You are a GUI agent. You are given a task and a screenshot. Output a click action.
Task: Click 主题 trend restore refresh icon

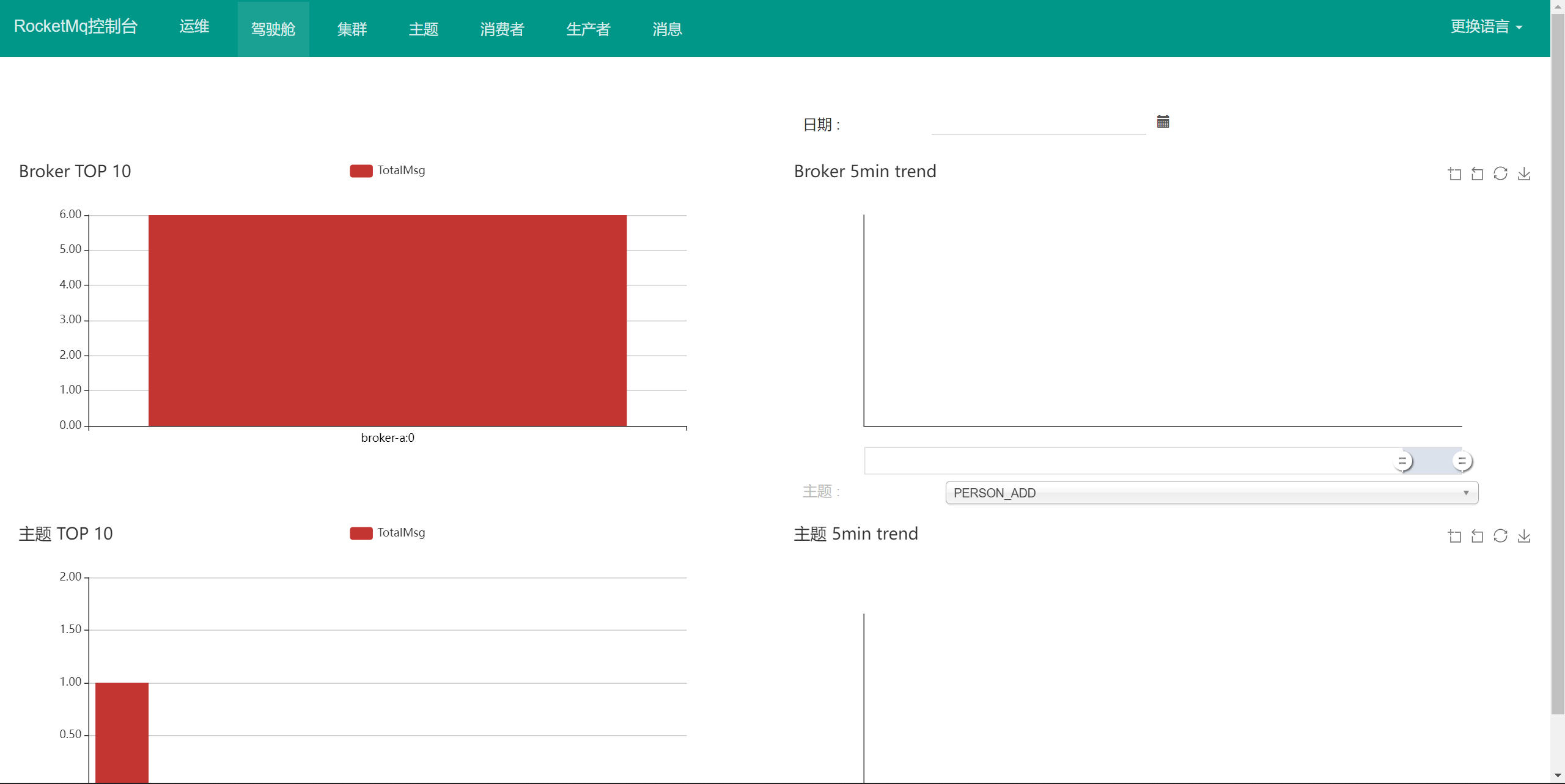pos(1500,537)
